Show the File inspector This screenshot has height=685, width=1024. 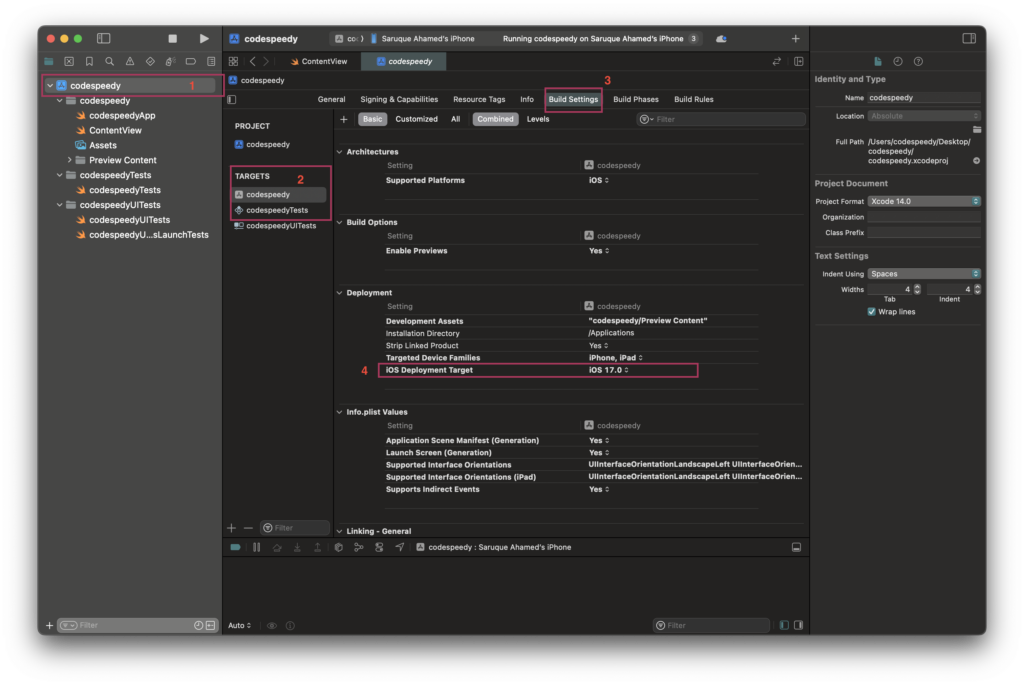[x=878, y=61]
